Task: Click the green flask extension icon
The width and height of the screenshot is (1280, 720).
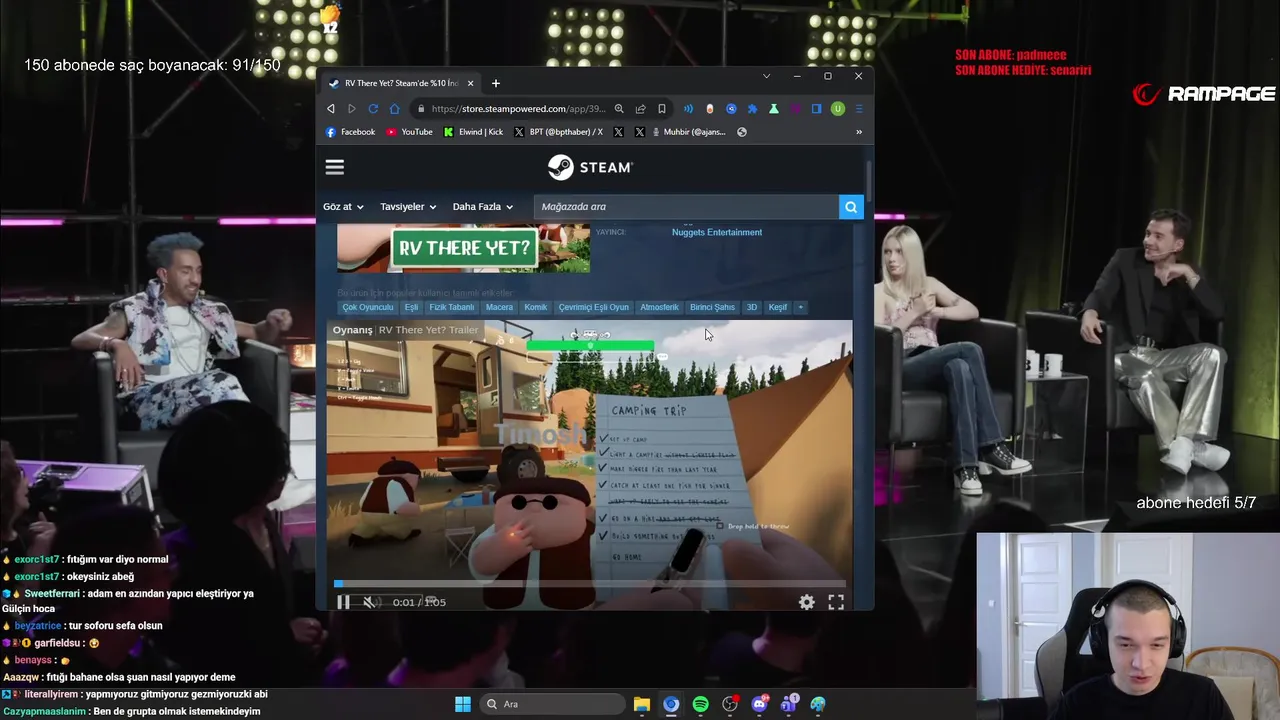Action: click(774, 109)
